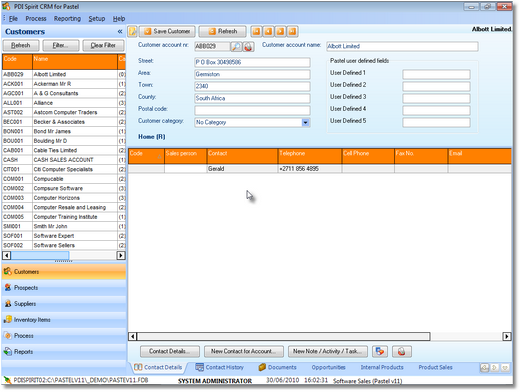Click customer list scrollbar right arrow
The width and height of the screenshot is (520, 392).
tap(121, 255)
